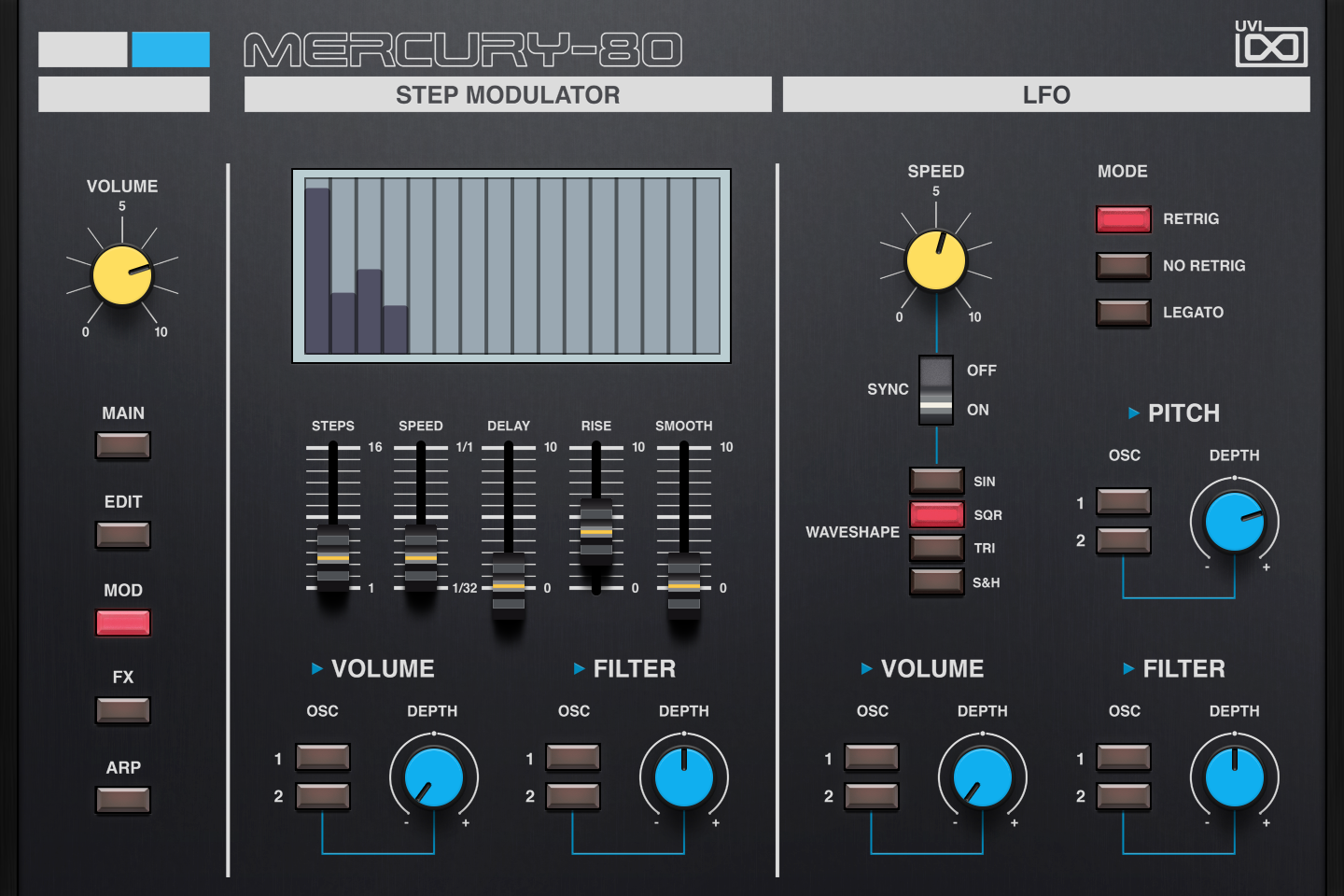Enable OSC 1 for Step Modulator volume

(322, 758)
